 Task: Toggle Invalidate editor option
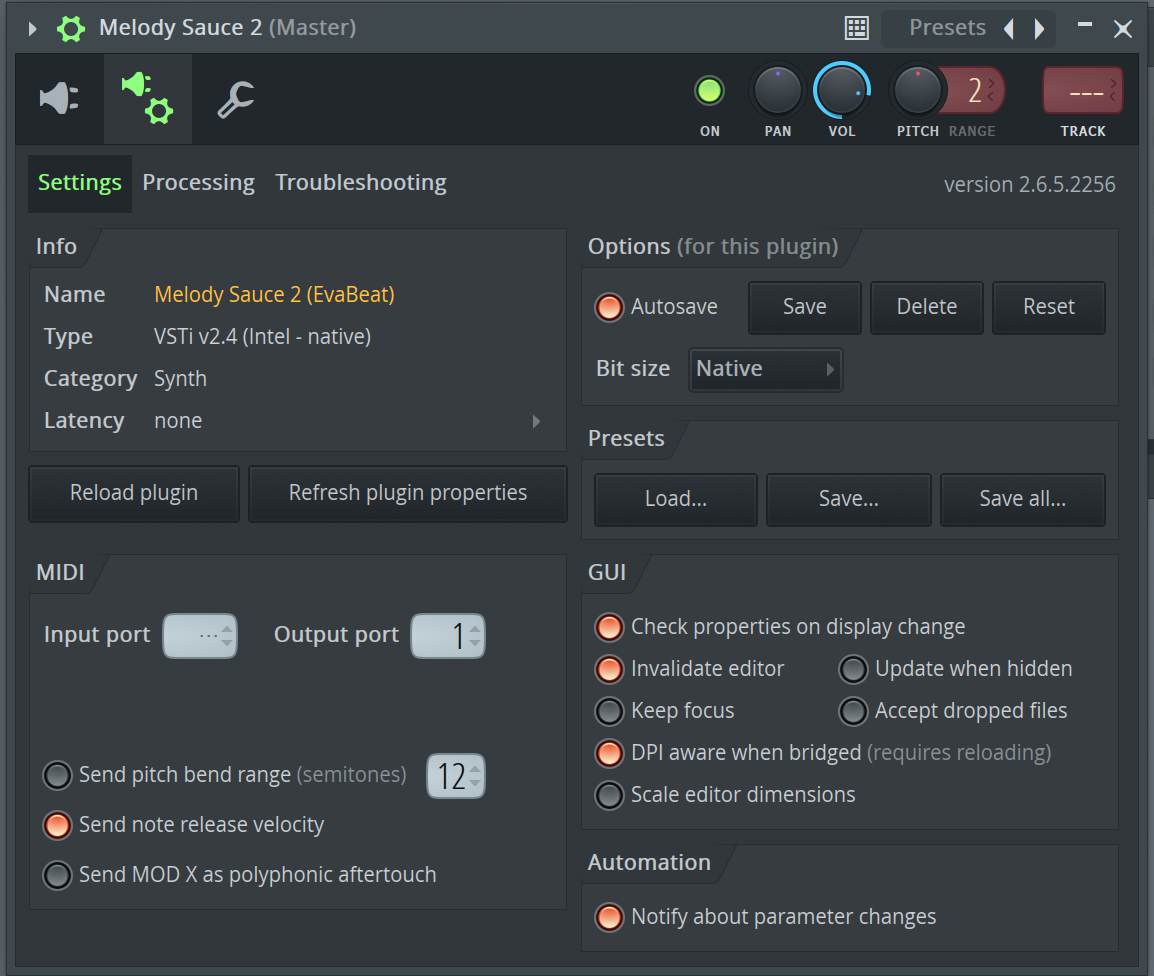tap(609, 669)
